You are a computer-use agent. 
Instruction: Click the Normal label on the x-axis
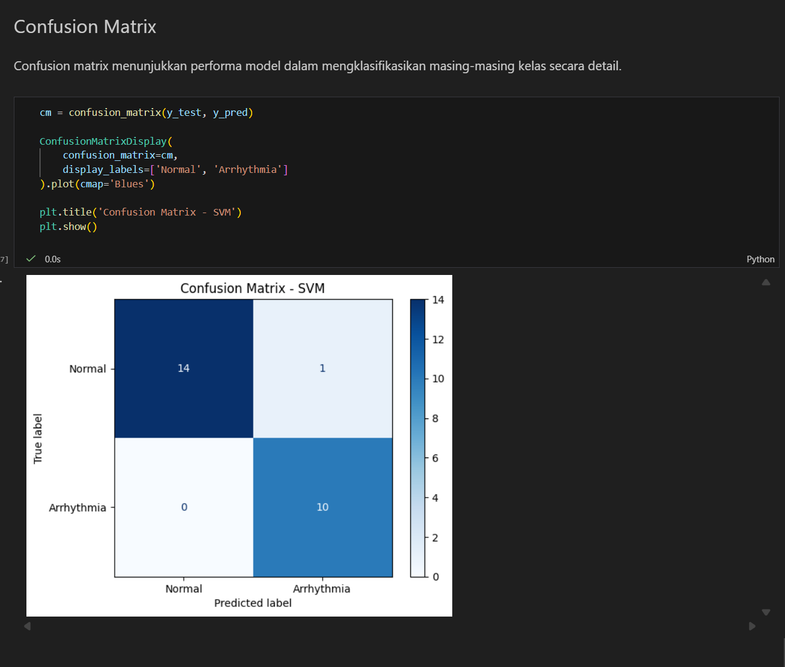[184, 589]
